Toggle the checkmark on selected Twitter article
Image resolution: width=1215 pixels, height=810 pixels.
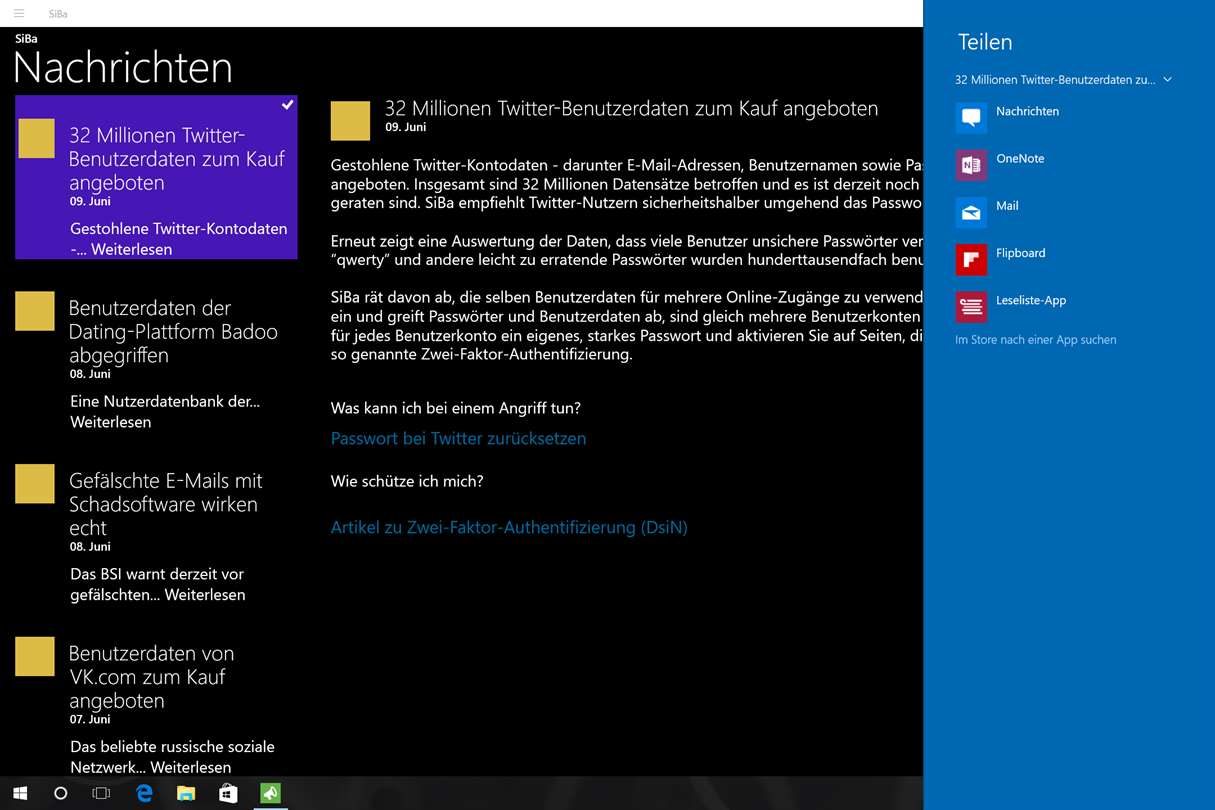point(287,105)
